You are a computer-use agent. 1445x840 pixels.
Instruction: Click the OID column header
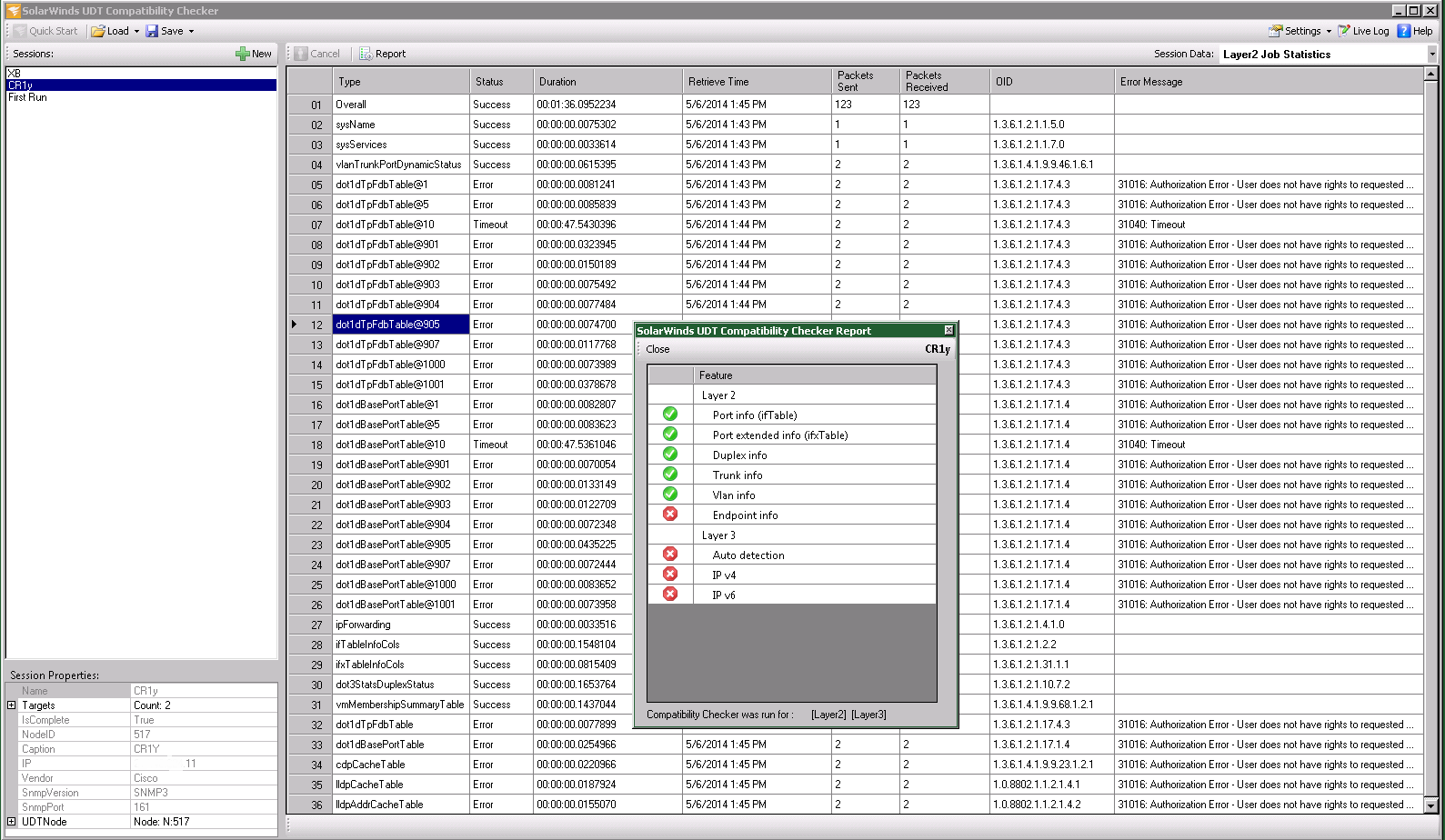pos(1052,82)
